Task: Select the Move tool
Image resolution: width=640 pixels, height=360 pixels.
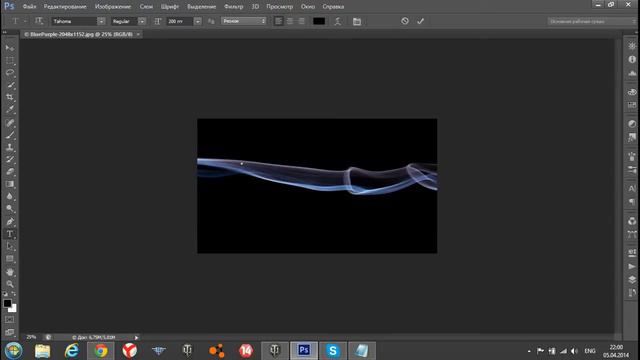Action: point(10,48)
